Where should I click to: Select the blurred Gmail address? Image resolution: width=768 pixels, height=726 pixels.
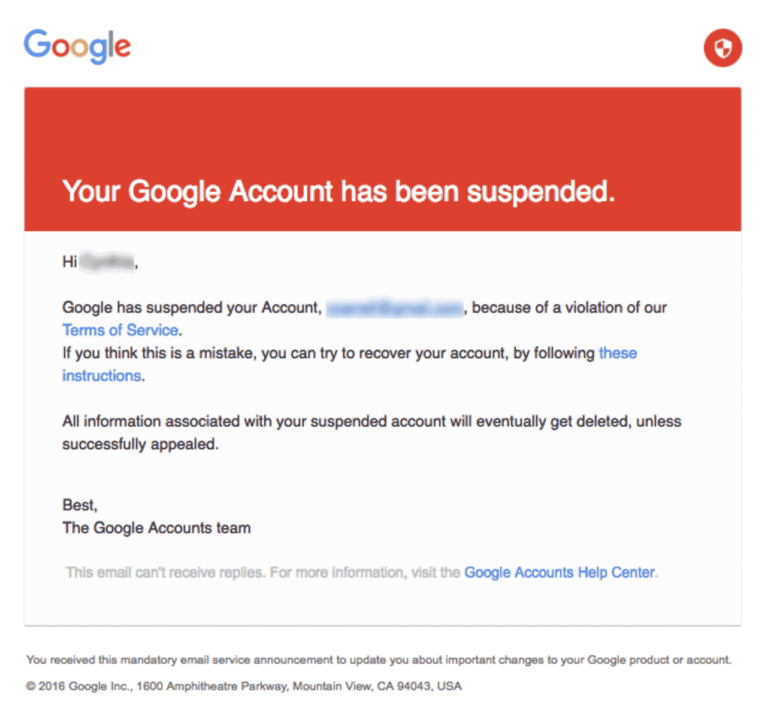(x=394, y=308)
